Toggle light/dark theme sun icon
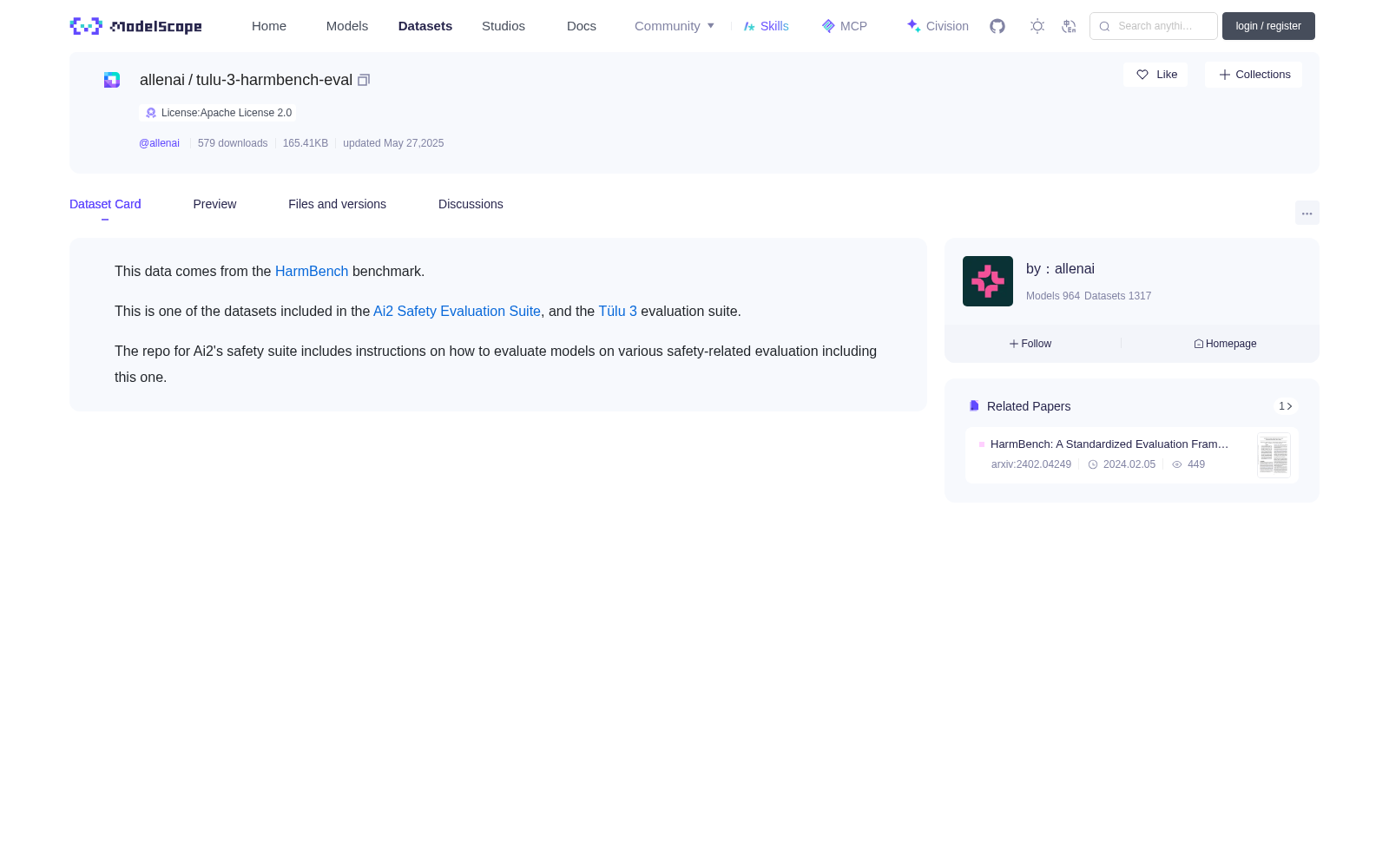The height and width of the screenshot is (868, 1389). pyautogui.click(x=1037, y=26)
